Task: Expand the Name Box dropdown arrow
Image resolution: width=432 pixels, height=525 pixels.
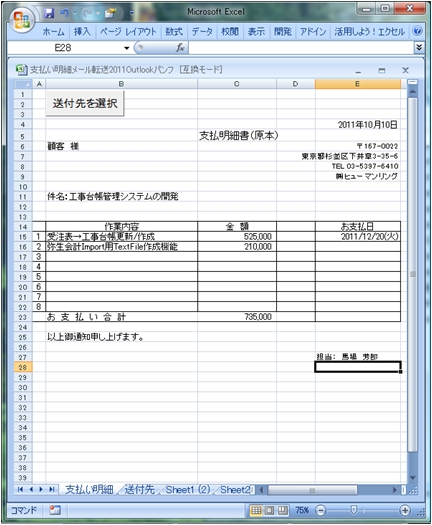Action: tap(127, 48)
